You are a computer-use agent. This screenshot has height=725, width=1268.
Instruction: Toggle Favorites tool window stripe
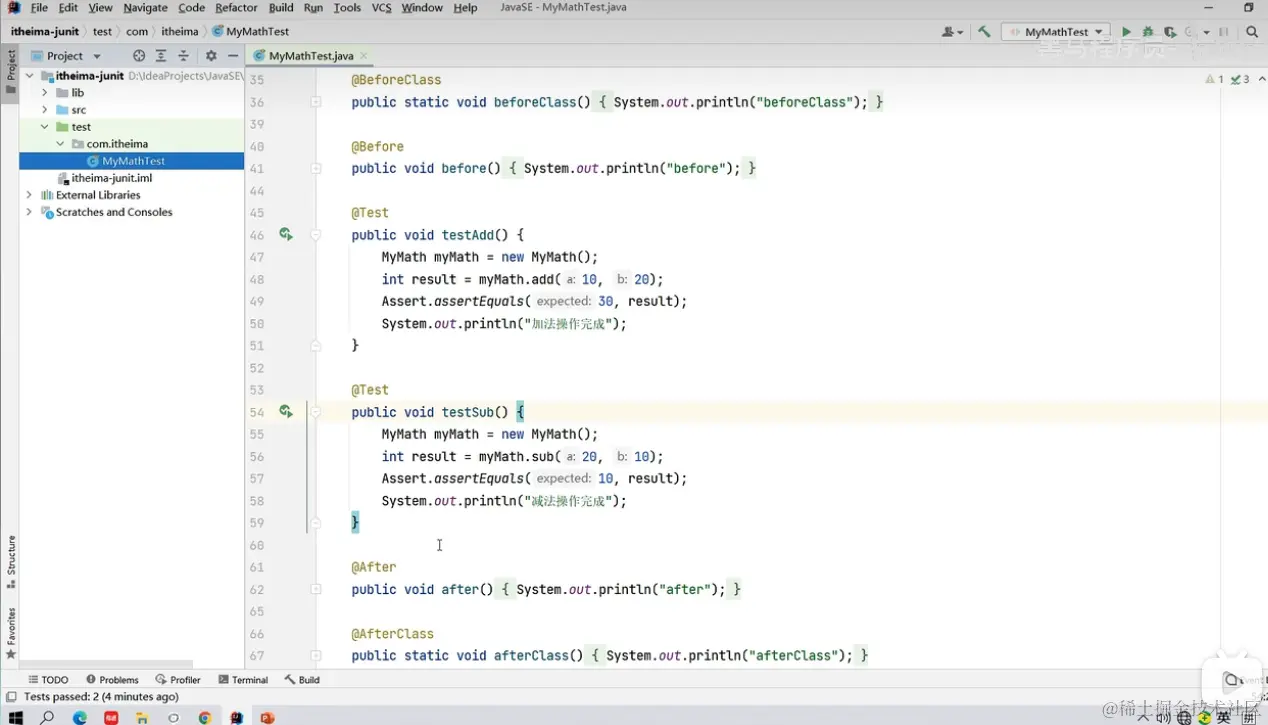pyautogui.click(x=10, y=633)
